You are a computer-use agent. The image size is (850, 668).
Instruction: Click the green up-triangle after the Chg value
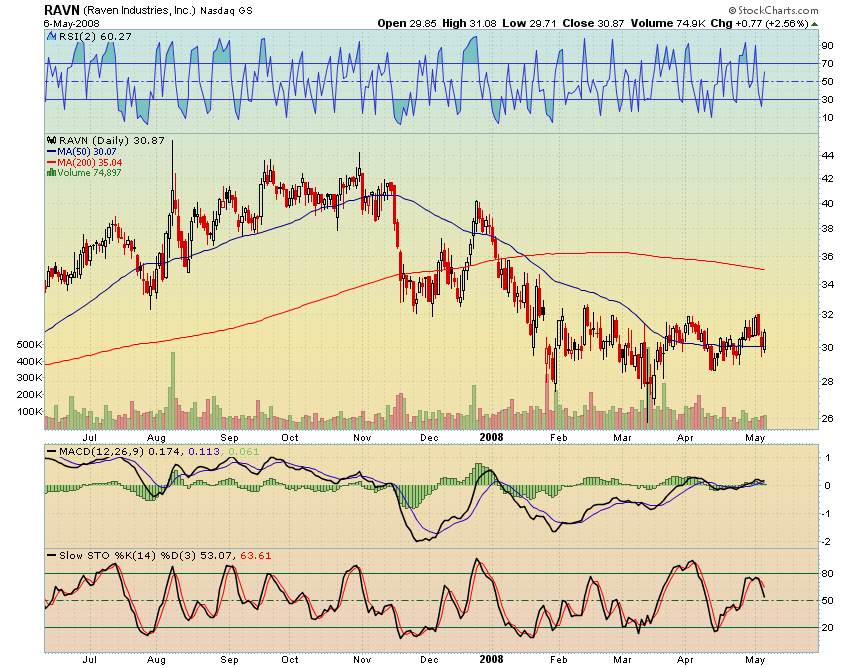coord(815,24)
